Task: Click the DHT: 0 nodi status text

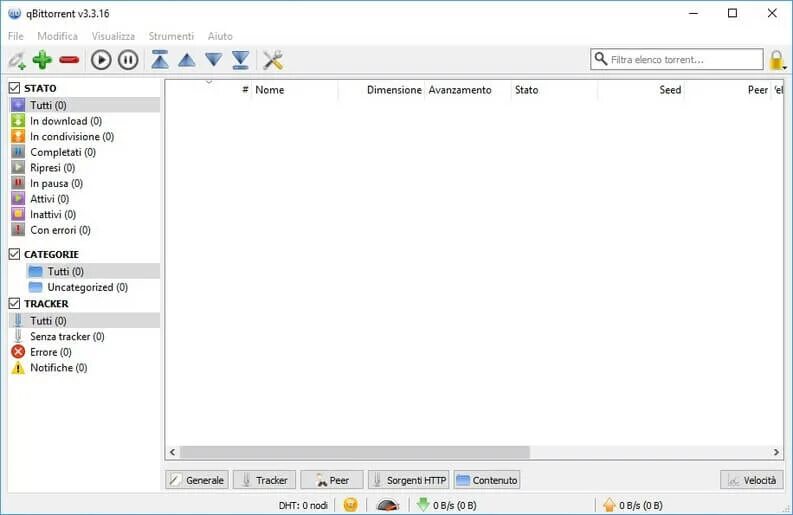Action: pos(303,505)
